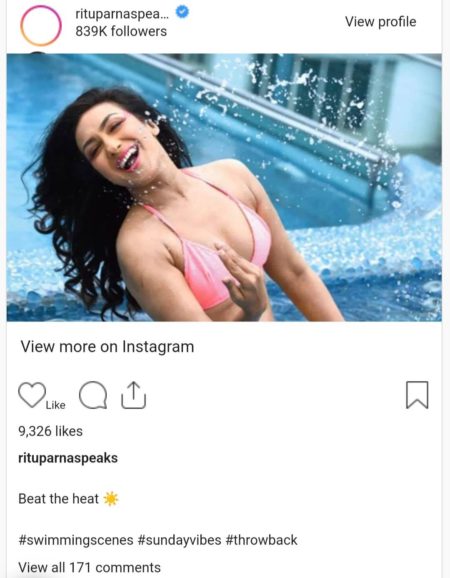
Task: Click the blue verified badge
Action: click(182, 13)
